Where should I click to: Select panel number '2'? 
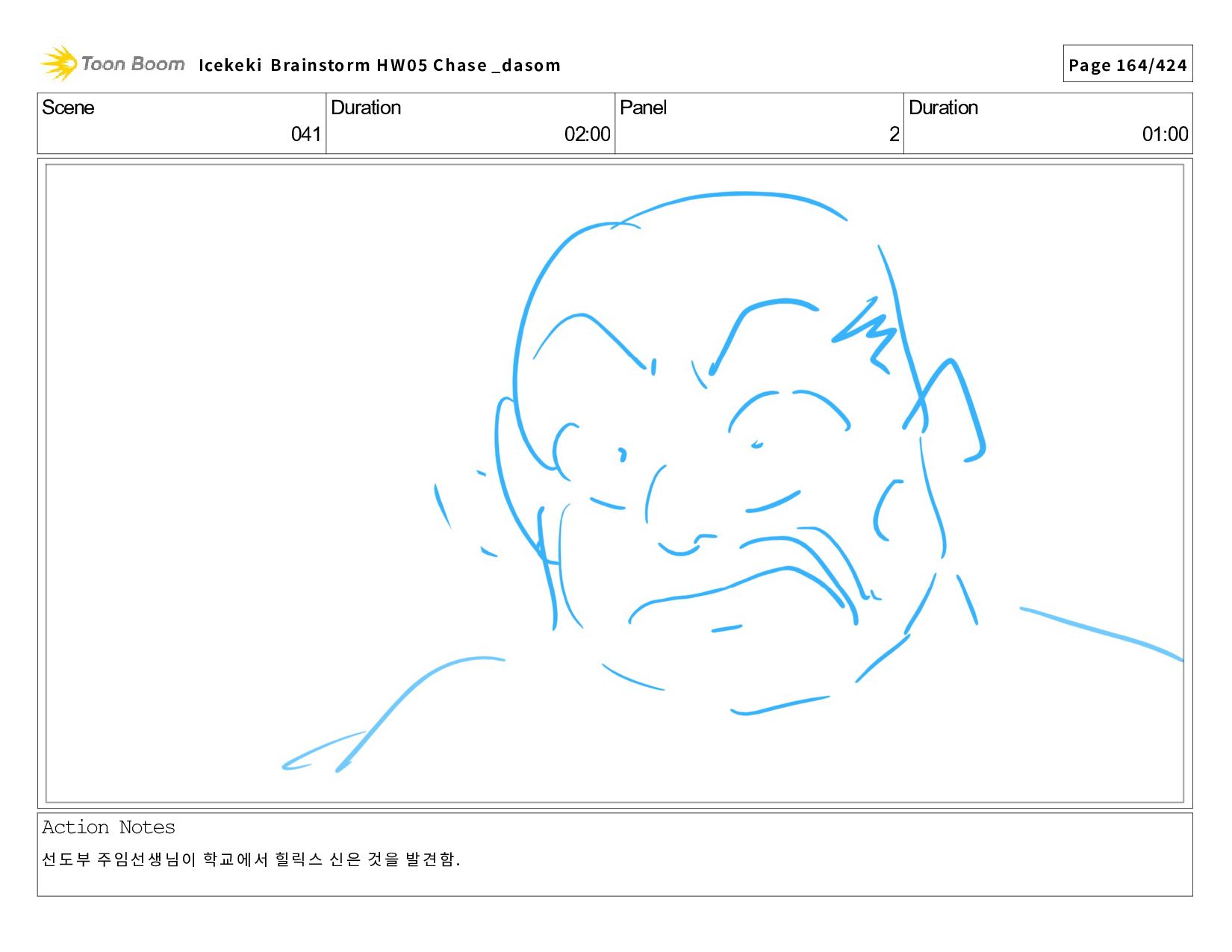coord(894,134)
